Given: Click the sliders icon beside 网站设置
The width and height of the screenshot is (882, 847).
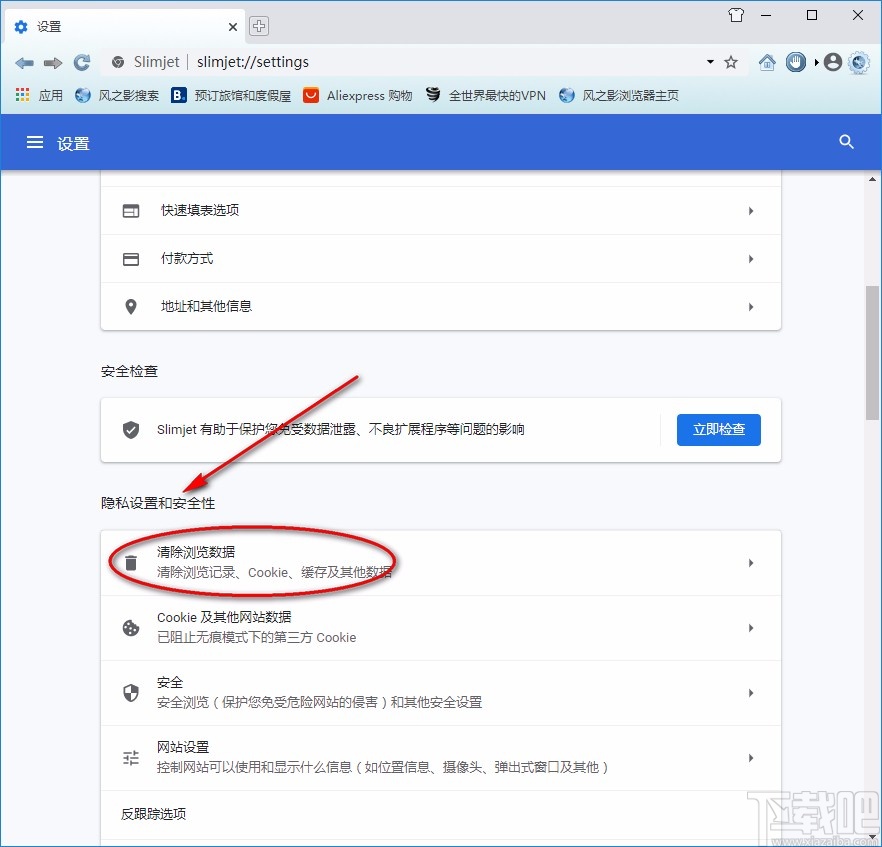Looking at the screenshot, I should point(130,757).
